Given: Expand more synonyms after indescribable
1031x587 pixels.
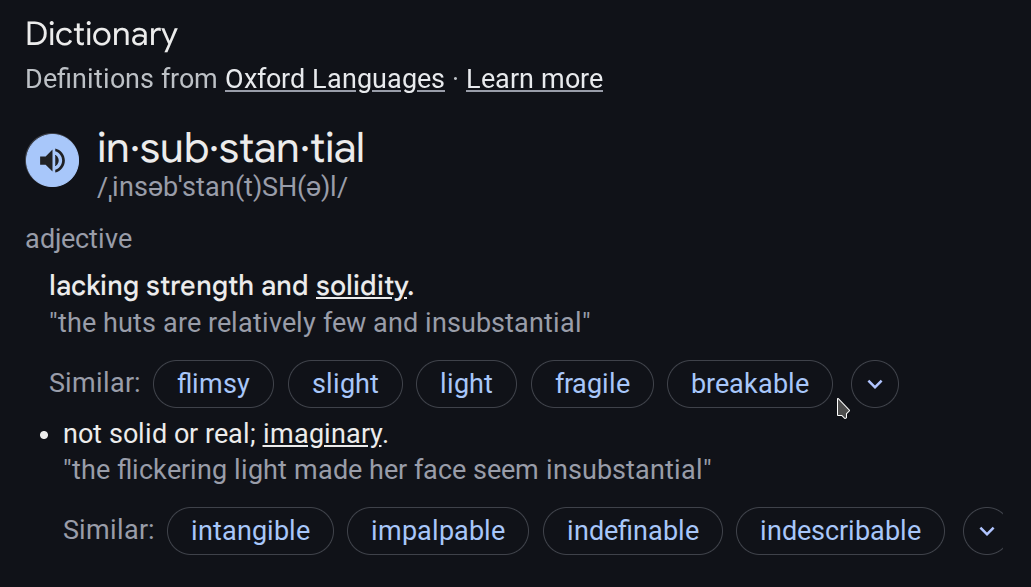Looking at the screenshot, I should pos(987,531).
